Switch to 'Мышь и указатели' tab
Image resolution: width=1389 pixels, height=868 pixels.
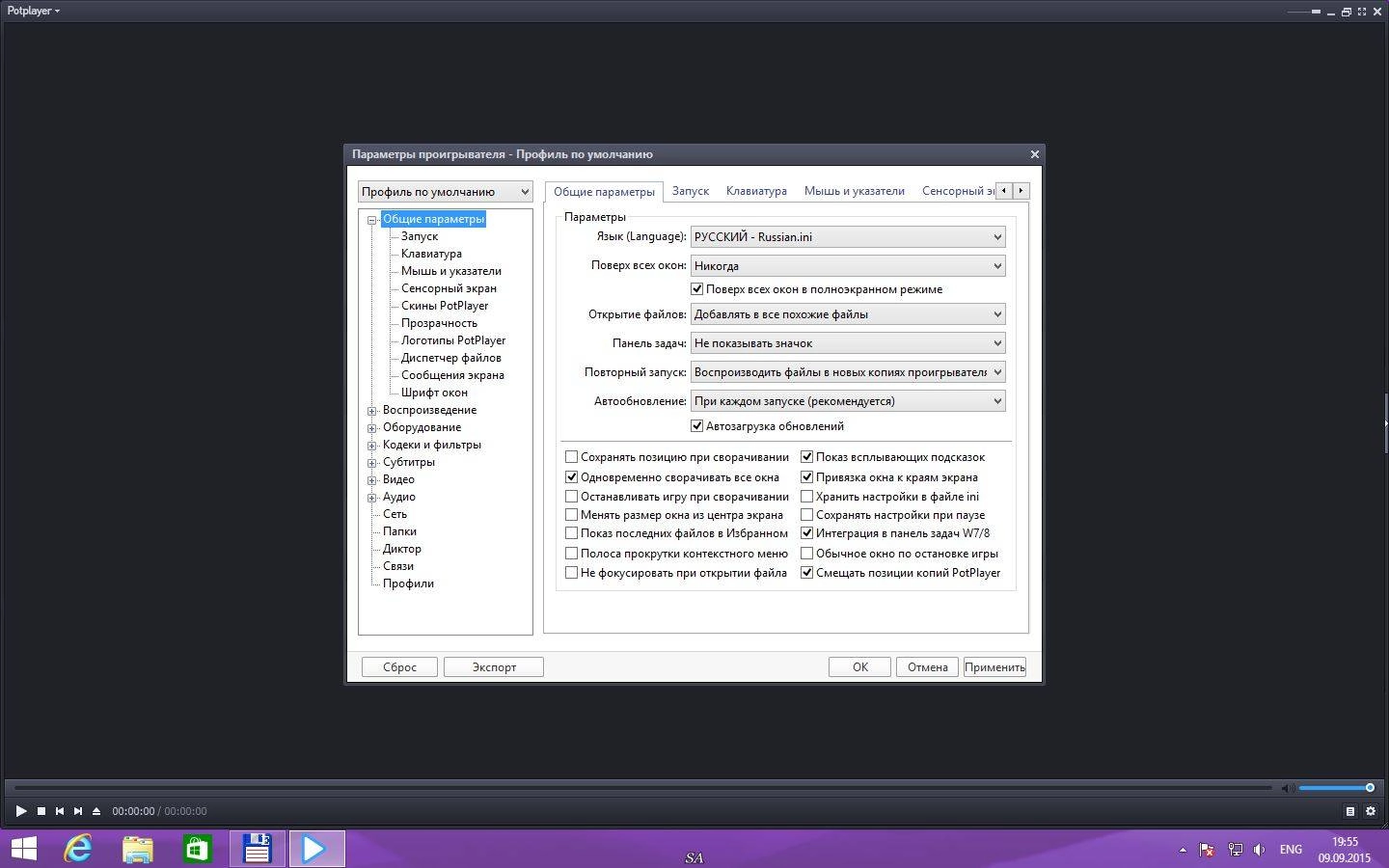tap(855, 191)
